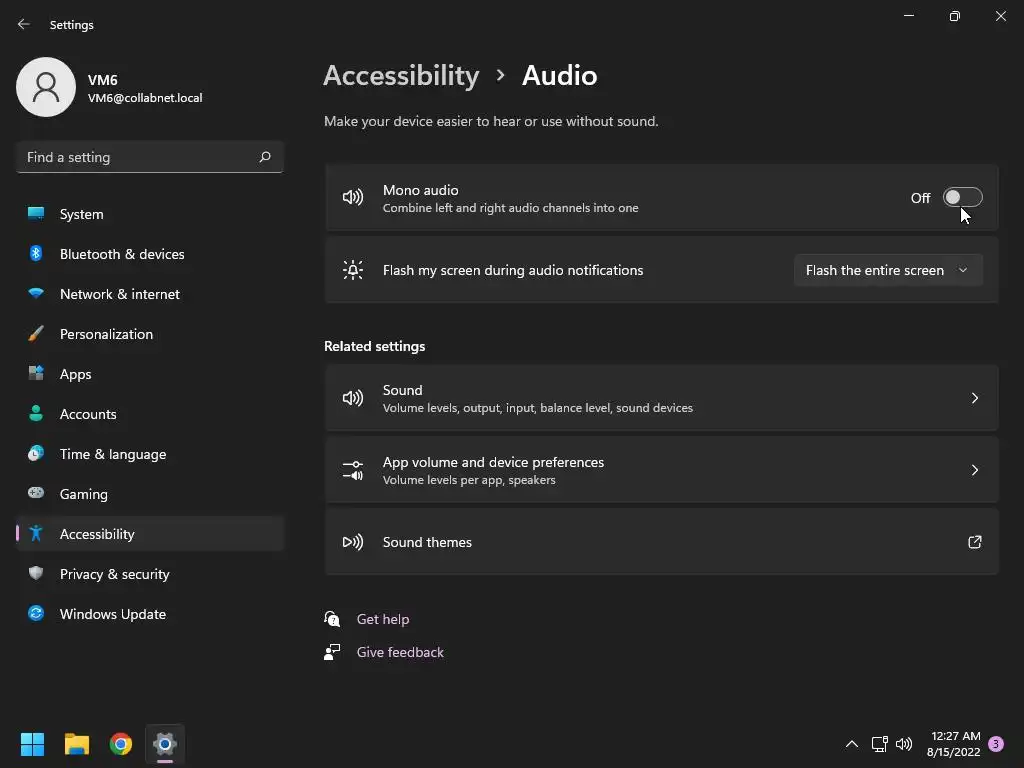Viewport: 1024px width, 768px height.
Task: Click the Network & internet wifi icon
Action: click(36, 294)
